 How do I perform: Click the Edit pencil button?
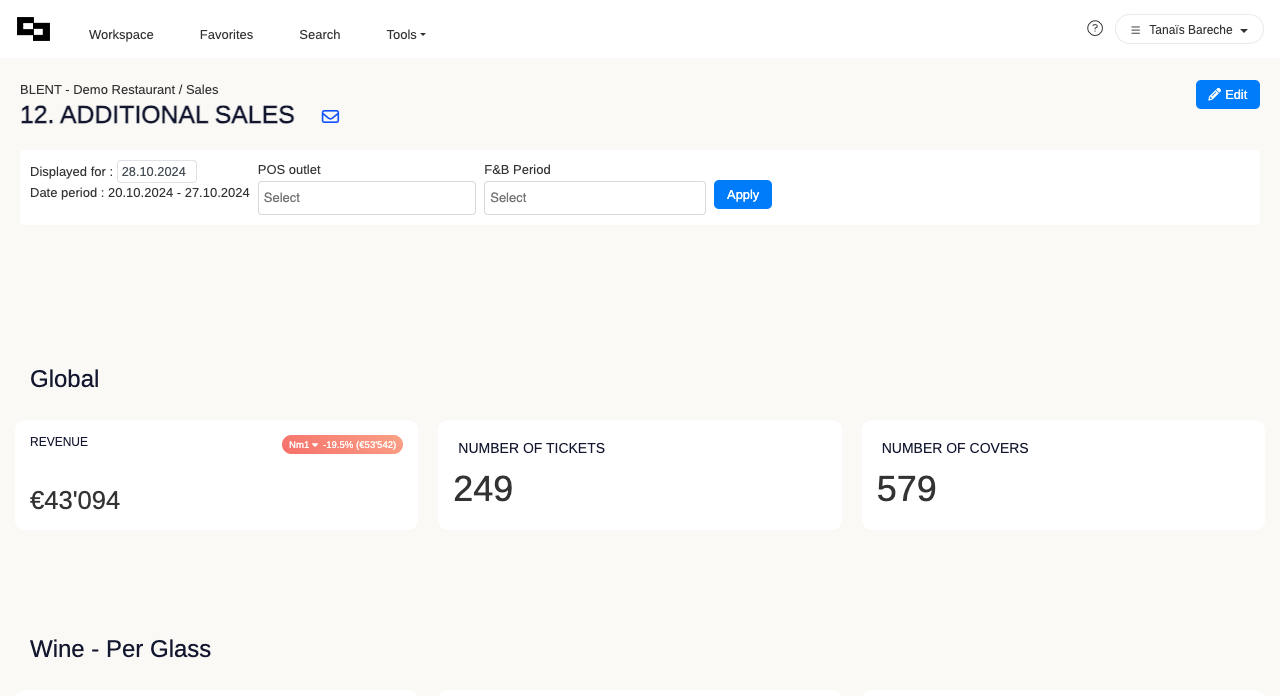(1227, 95)
